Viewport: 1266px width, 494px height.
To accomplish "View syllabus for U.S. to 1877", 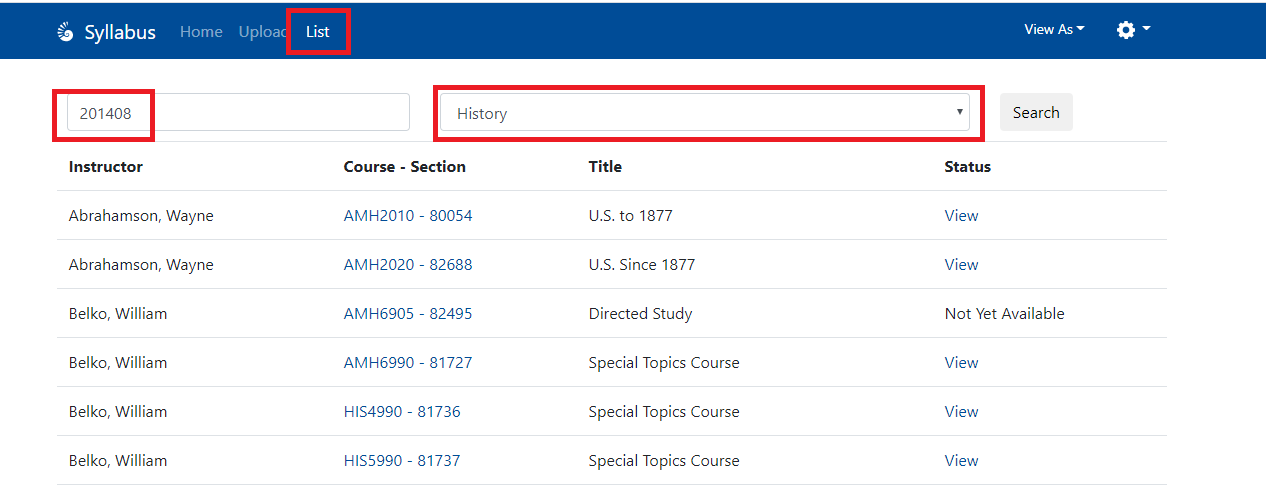I will (961, 215).
